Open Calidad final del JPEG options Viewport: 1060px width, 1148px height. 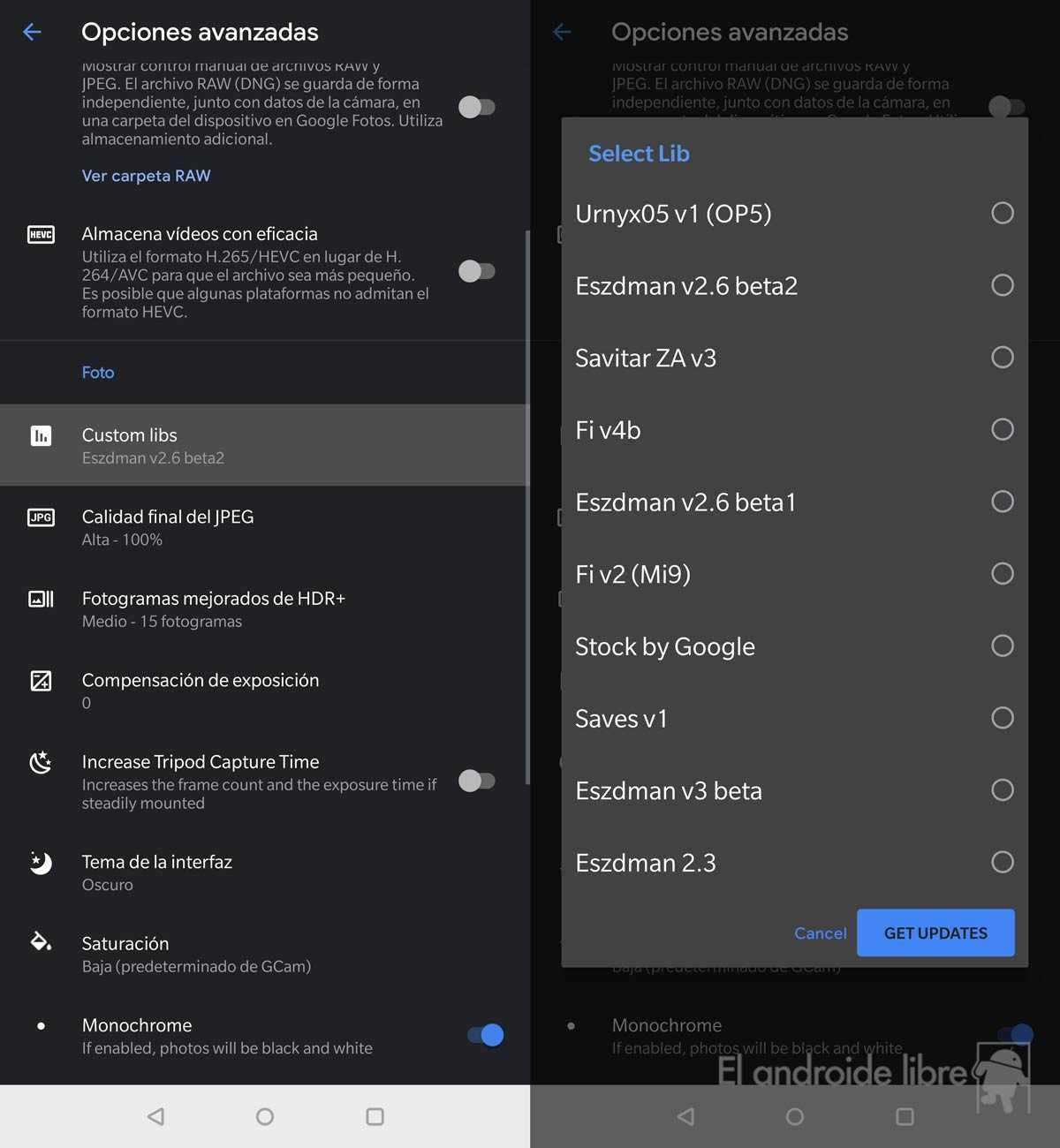coord(168,527)
